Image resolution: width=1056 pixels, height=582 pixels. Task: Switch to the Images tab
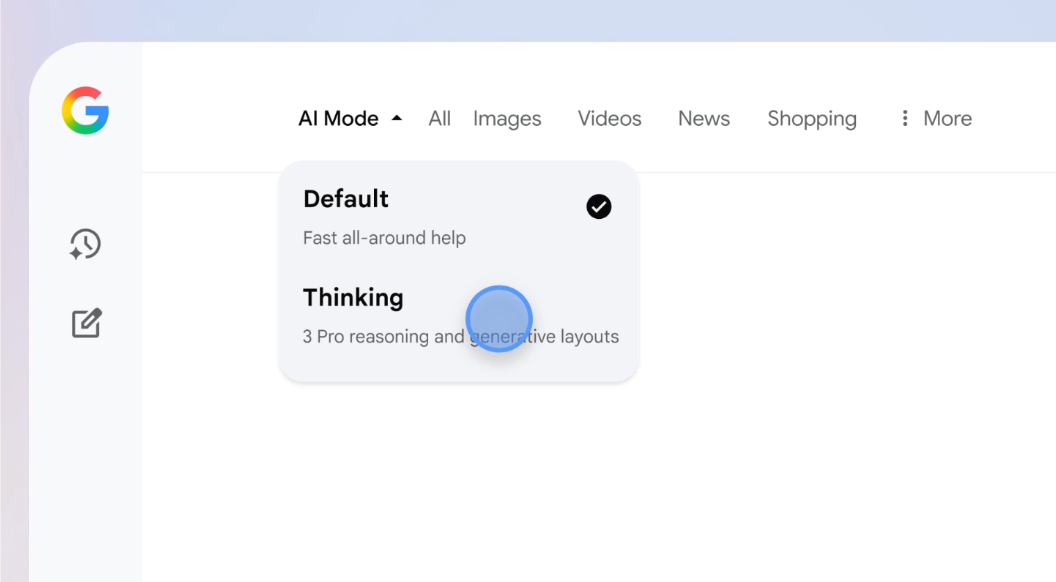(507, 118)
